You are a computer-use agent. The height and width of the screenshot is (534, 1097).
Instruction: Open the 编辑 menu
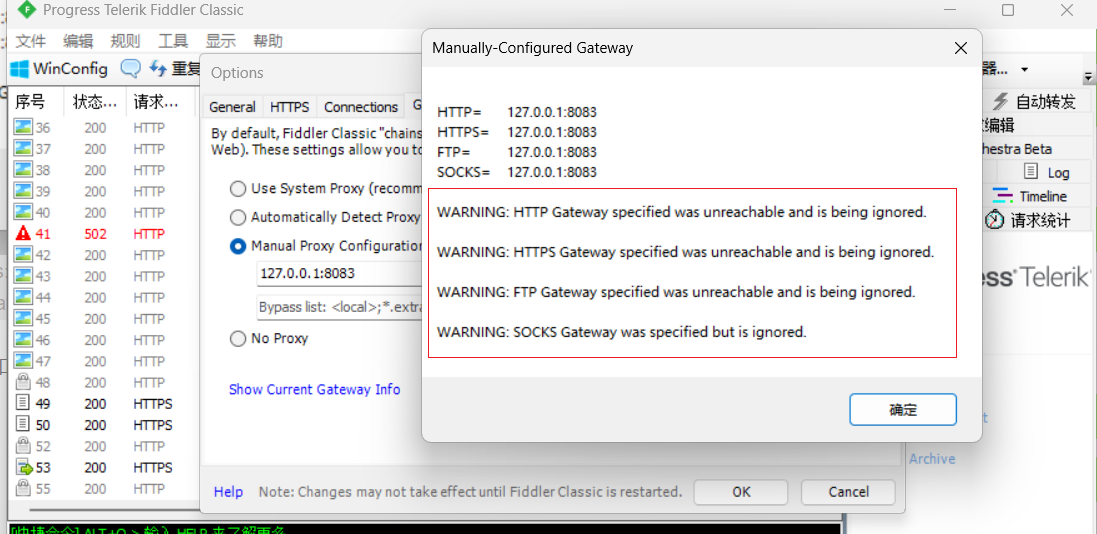78,41
